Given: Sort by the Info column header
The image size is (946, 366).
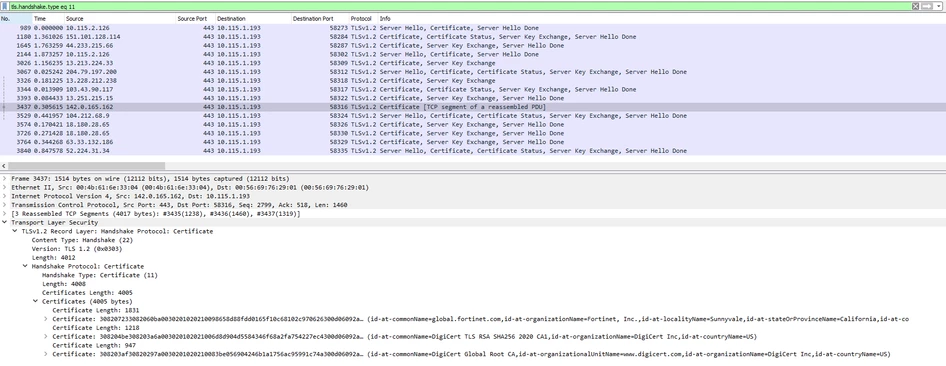Looking at the screenshot, I should (x=661, y=19).
